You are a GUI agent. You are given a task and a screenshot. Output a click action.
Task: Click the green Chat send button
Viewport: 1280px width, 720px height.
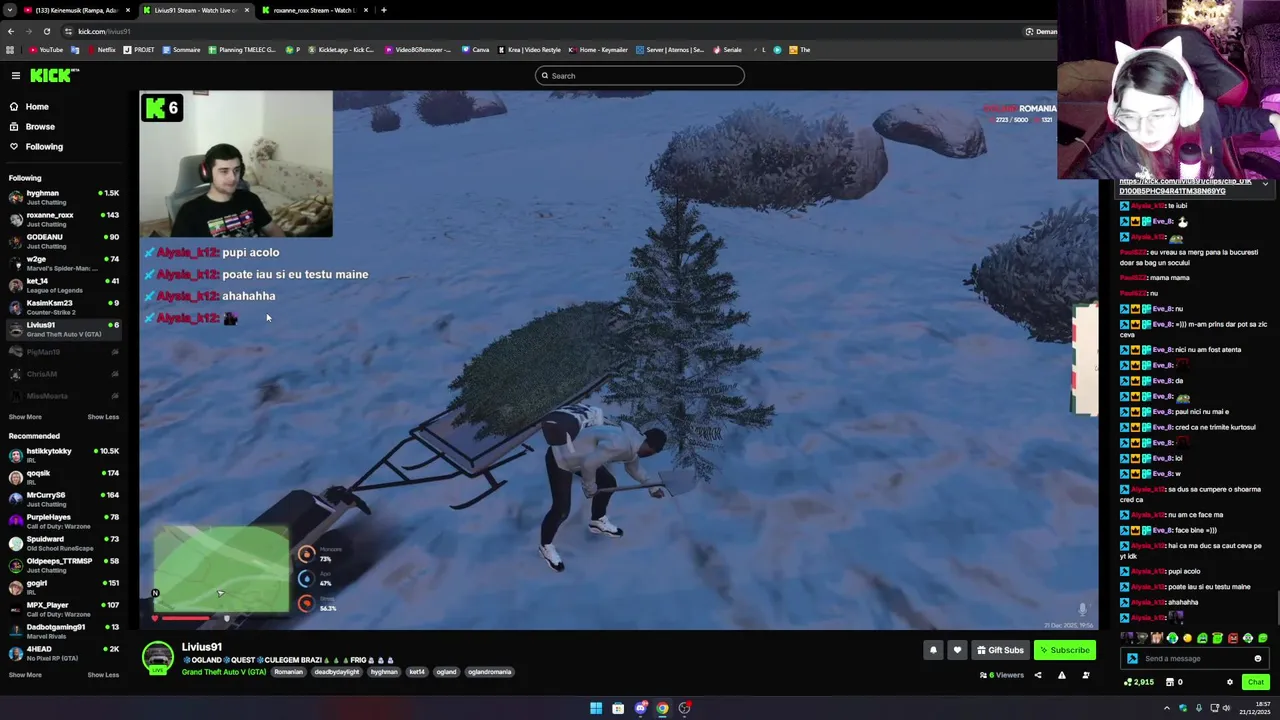(1255, 682)
